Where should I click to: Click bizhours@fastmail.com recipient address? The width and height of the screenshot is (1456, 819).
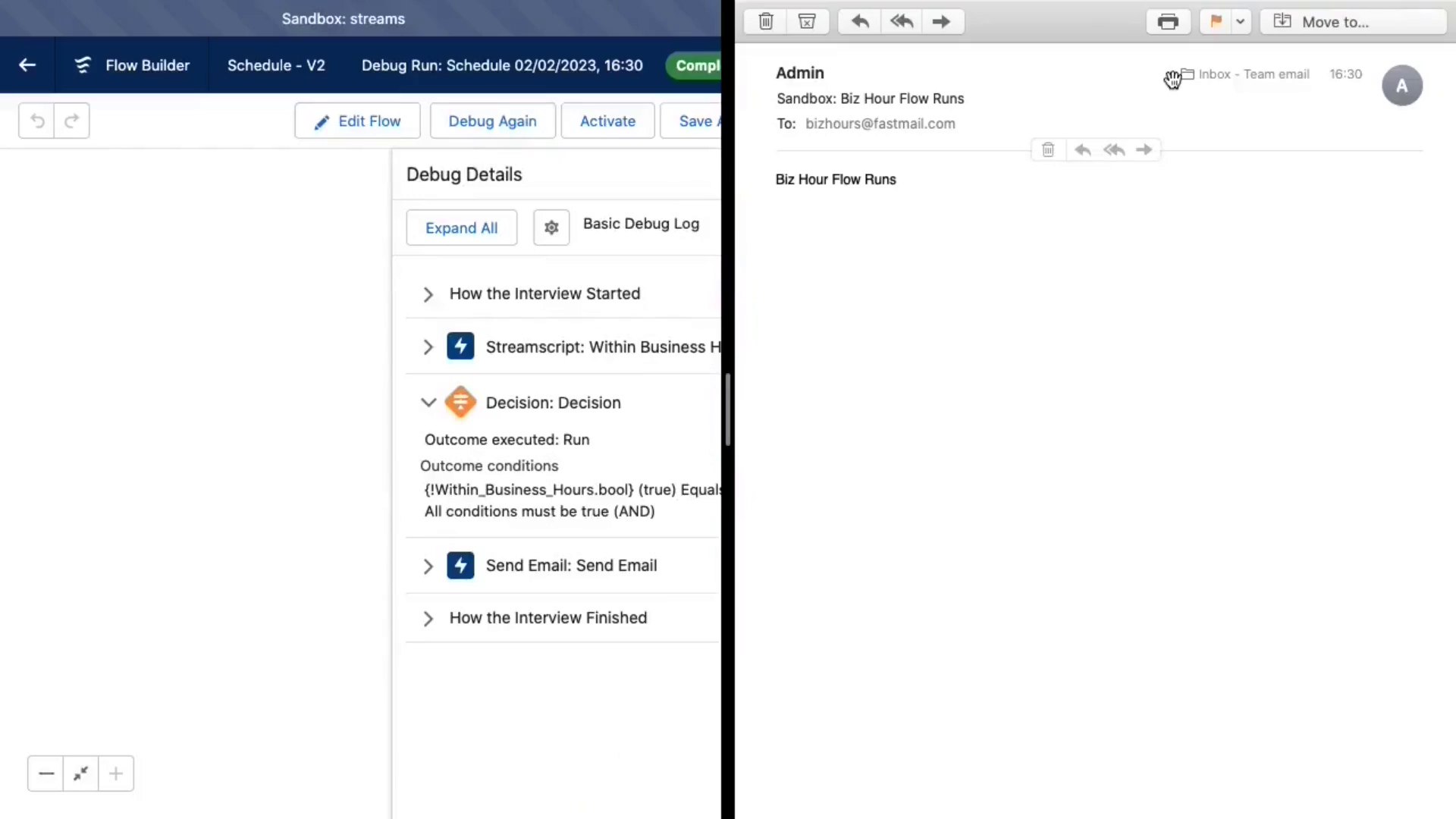[880, 124]
